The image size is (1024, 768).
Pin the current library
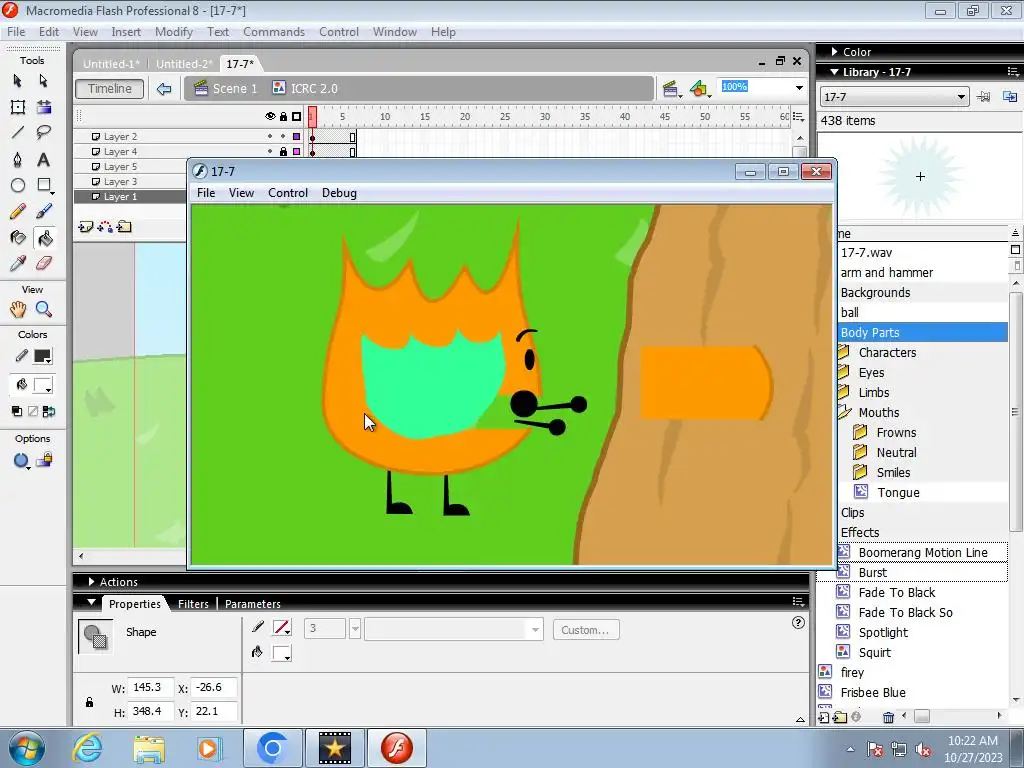point(983,97)
